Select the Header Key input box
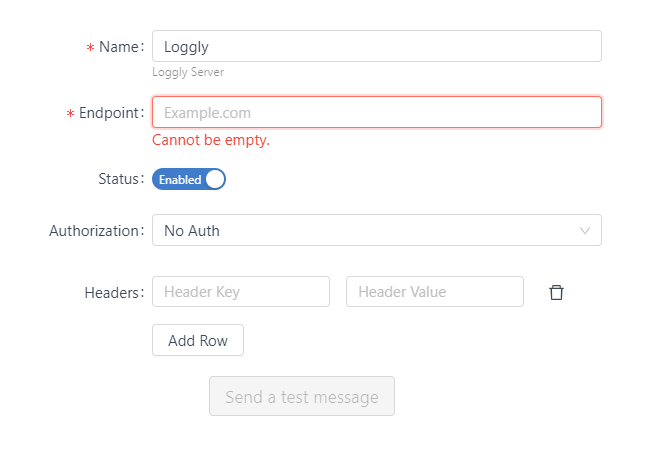 tap(241, 292)
